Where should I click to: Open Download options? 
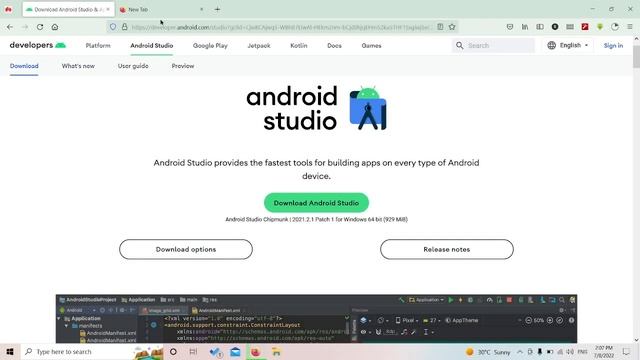pyautogui.click(x=186, y=249)
